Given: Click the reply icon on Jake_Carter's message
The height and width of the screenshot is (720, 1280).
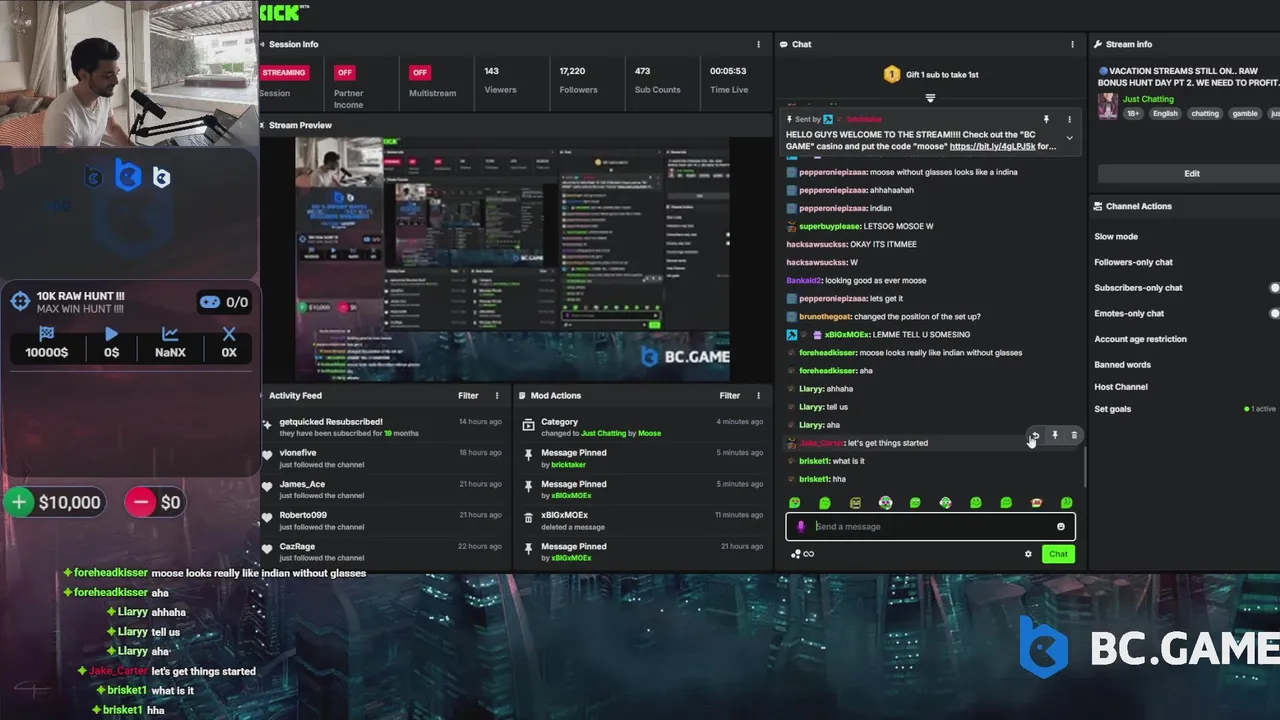Looking at the screenshot, I should point(1035,435).
